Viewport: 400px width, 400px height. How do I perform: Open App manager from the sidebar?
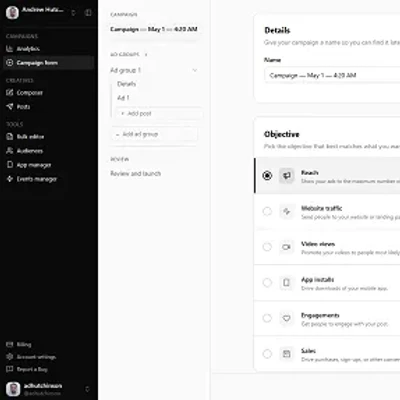point(48,165)
